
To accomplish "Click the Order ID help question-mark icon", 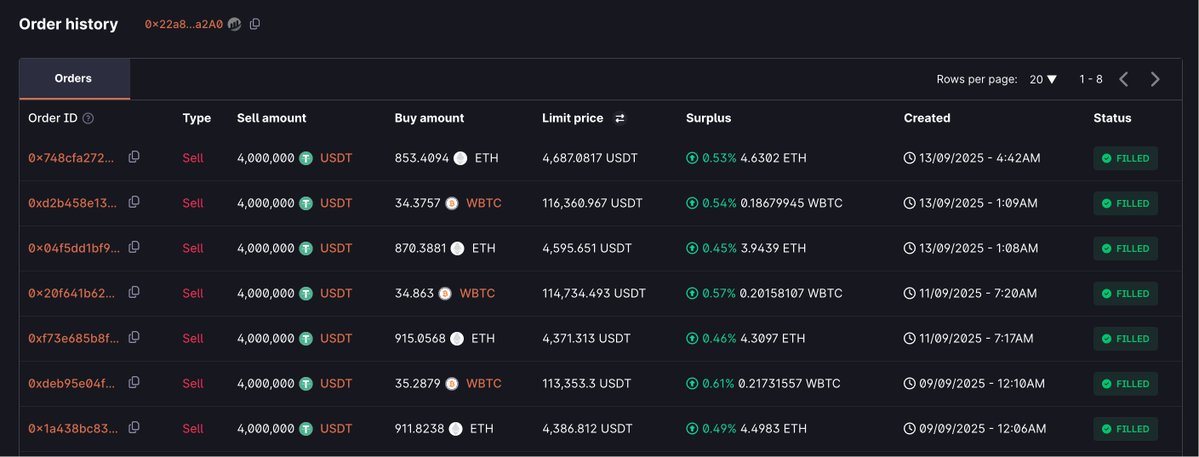I will click(x=88, y=118).
